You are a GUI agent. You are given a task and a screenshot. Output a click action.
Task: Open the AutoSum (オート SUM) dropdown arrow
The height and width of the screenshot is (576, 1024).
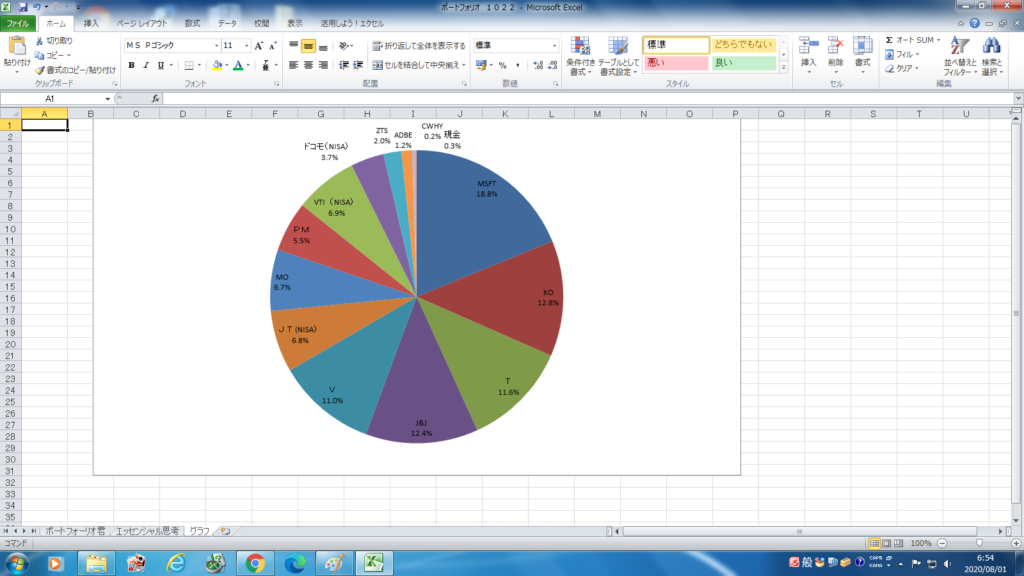point(938,40)
